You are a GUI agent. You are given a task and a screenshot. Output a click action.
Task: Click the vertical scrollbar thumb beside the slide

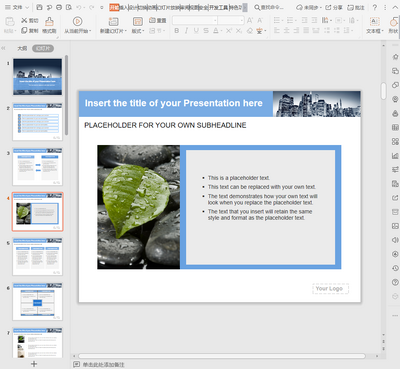[x=384, y=91]
